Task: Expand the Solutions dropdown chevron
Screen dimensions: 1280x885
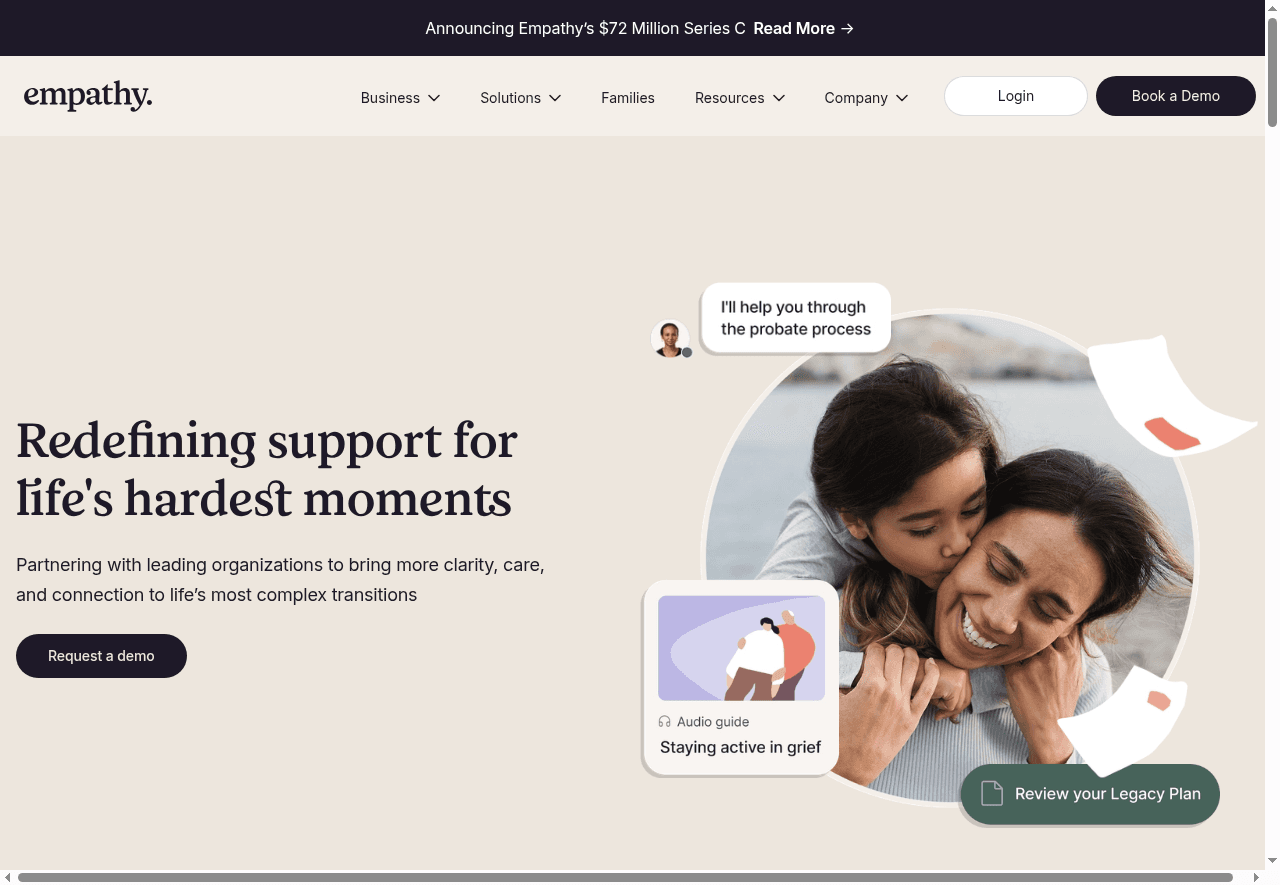Action: pyautogui.click(x=555, y=98)
